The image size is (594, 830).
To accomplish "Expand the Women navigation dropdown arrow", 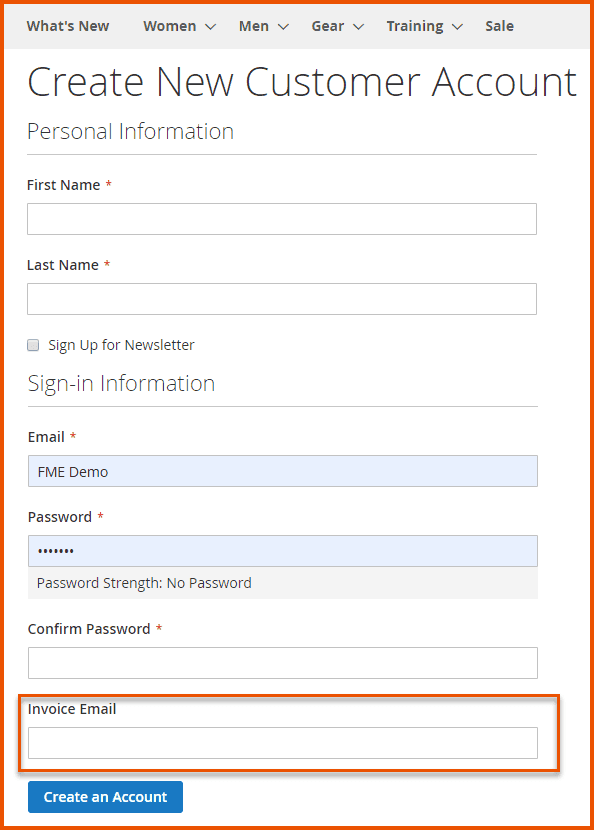I will pyautogui.click(x=209, y=26).
